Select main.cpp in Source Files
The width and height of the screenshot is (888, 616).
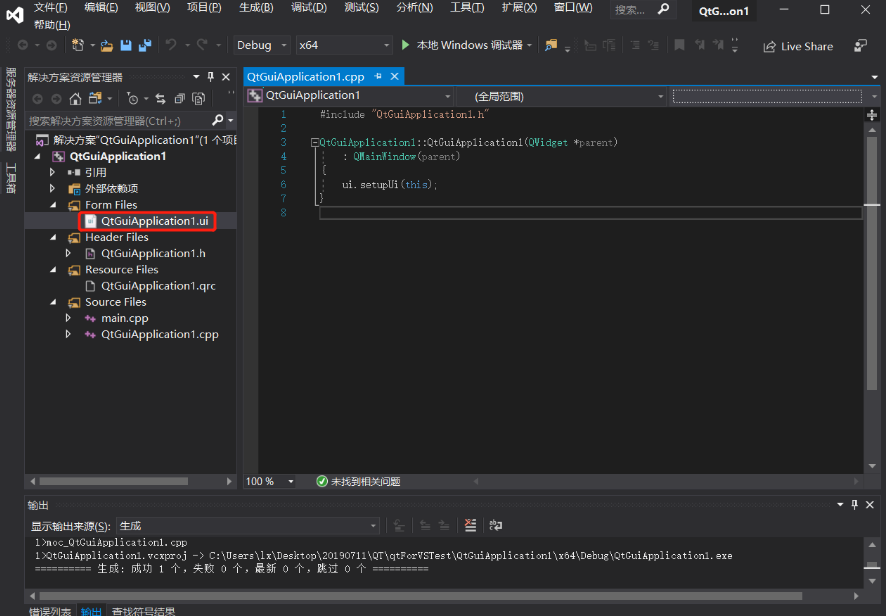tap(125, 318)
